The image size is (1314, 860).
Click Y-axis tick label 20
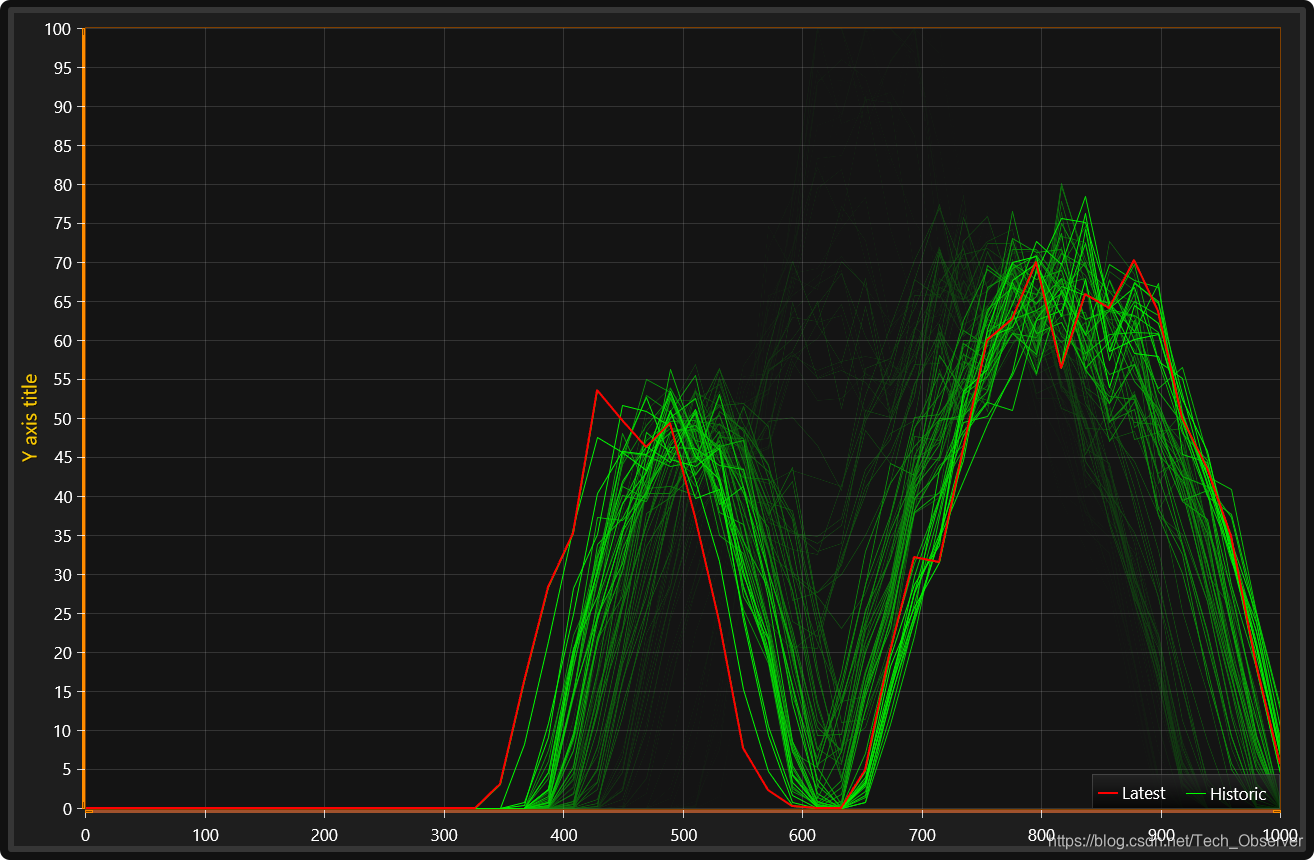click(62, 652)
